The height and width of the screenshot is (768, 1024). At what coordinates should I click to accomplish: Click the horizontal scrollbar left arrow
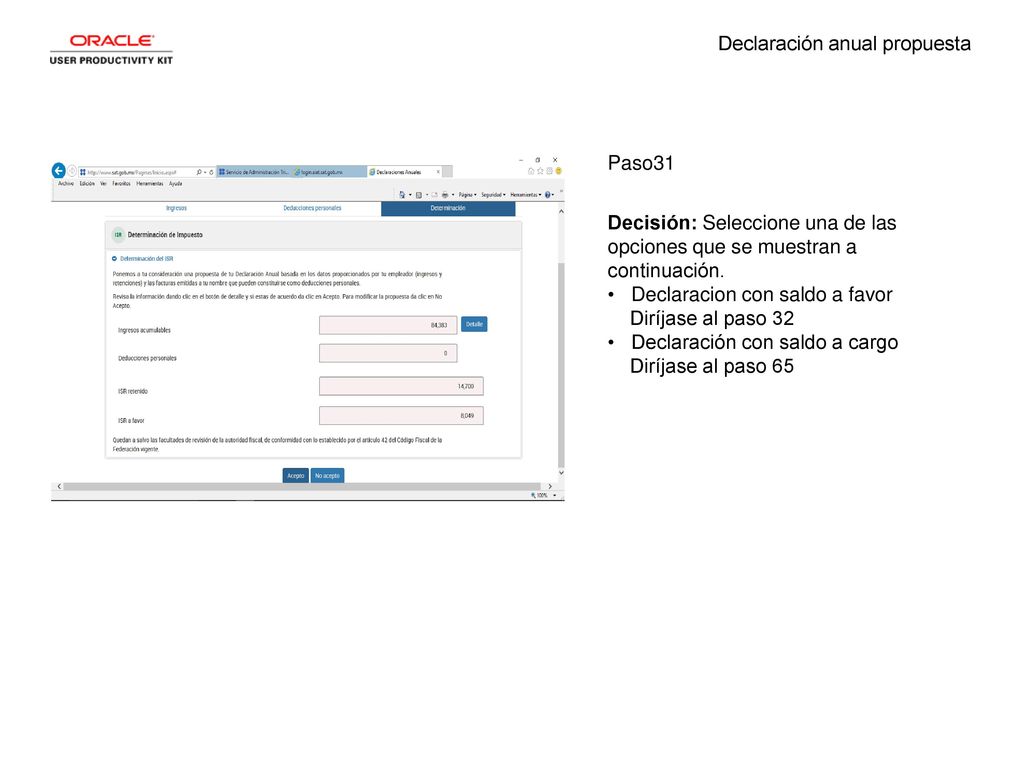coord(59,487)
